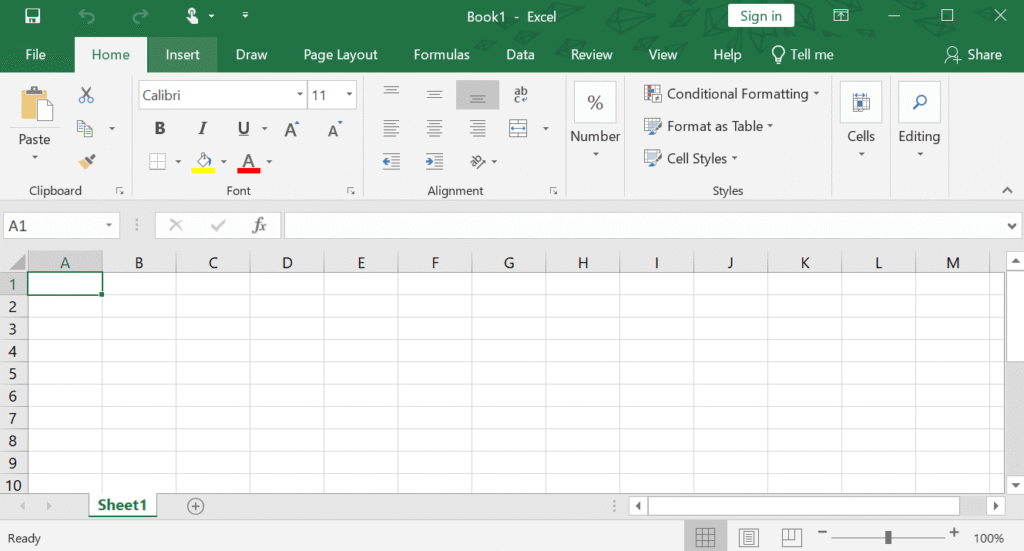Toggle Italic formatting
The width and height of the screenshot is (1024, 551).
pos(202,129)
